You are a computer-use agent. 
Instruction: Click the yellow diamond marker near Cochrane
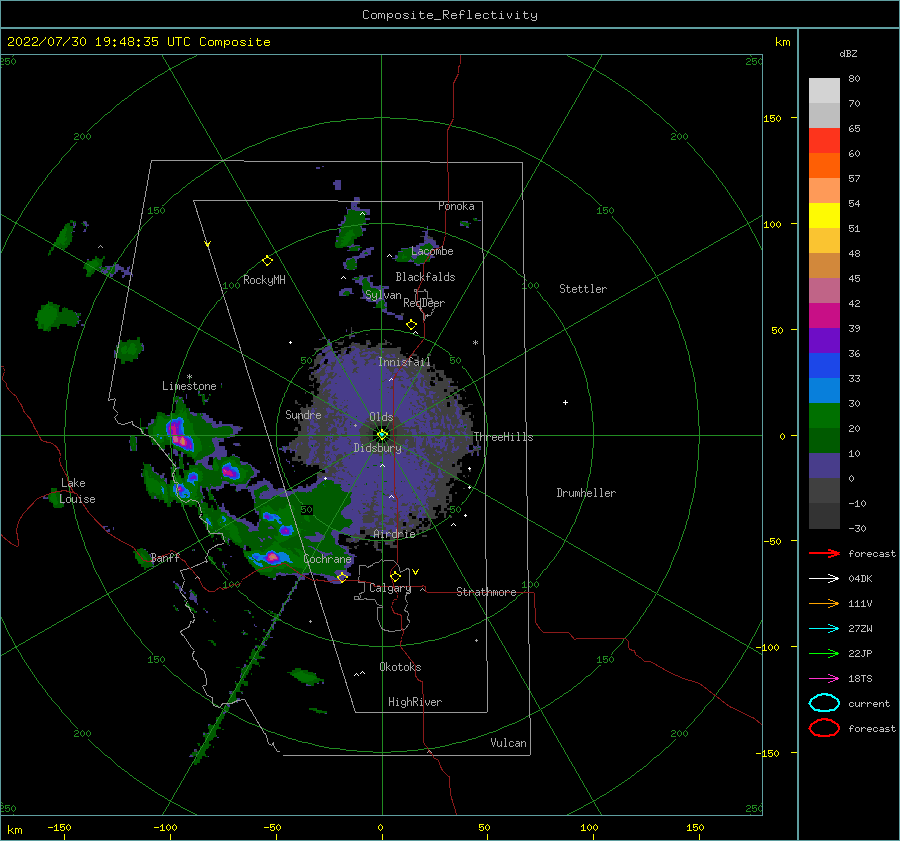342,577
